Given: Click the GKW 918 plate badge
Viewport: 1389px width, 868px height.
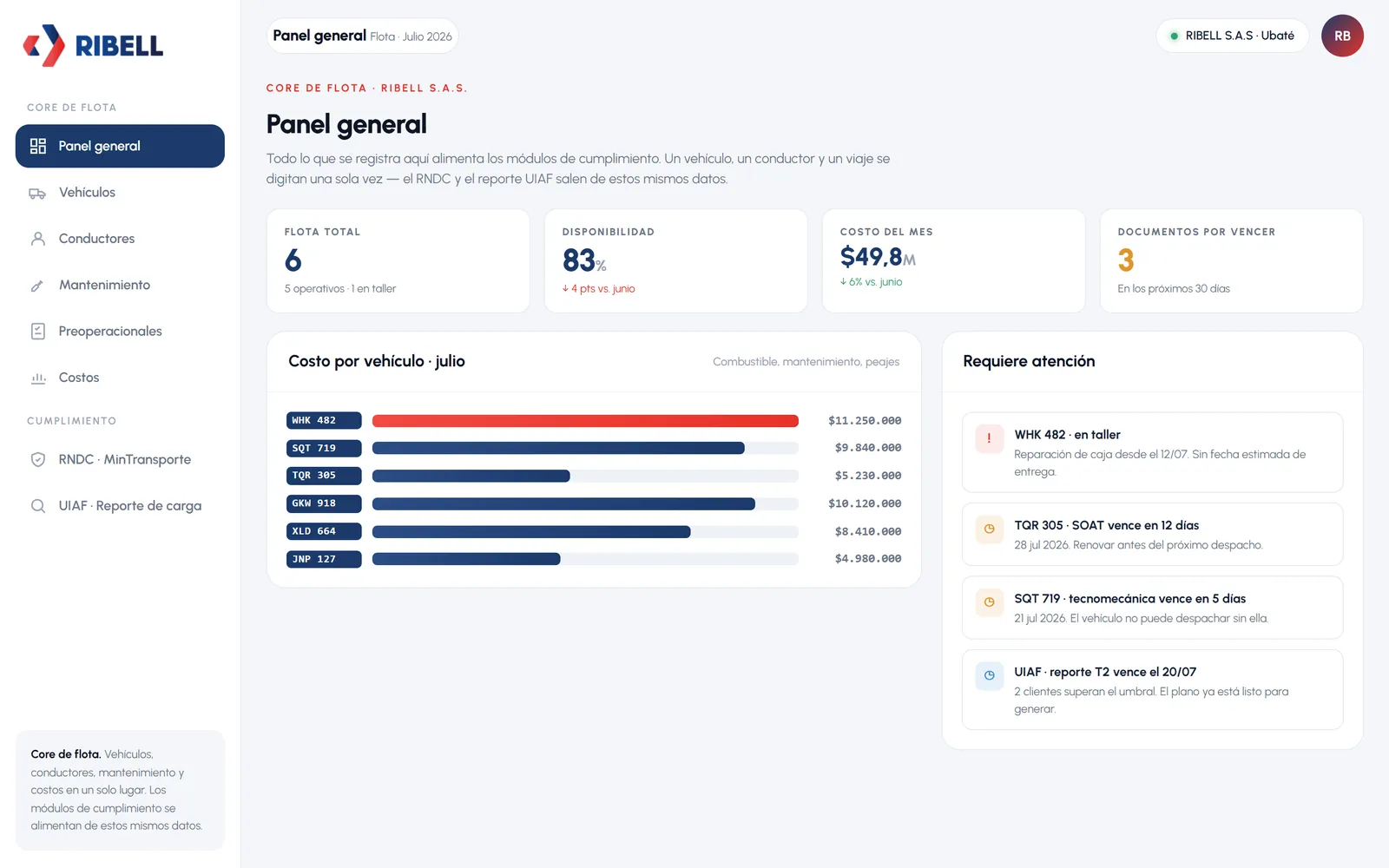Looking at the screenshot, I should click(324, 503).
